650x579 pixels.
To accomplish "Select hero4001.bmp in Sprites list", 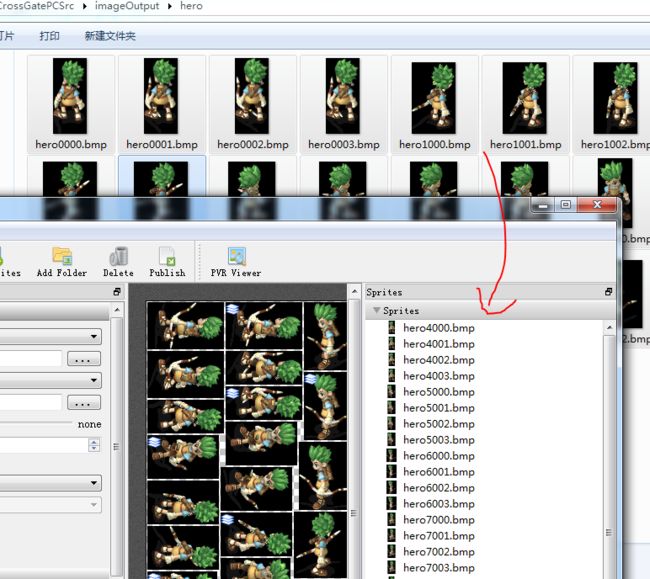I will click(439, 344).
